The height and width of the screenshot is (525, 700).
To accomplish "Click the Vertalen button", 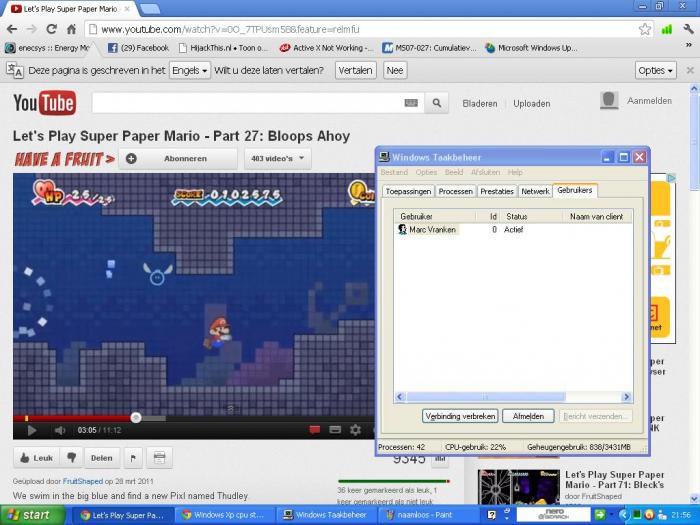I will (x=355, y=71).
